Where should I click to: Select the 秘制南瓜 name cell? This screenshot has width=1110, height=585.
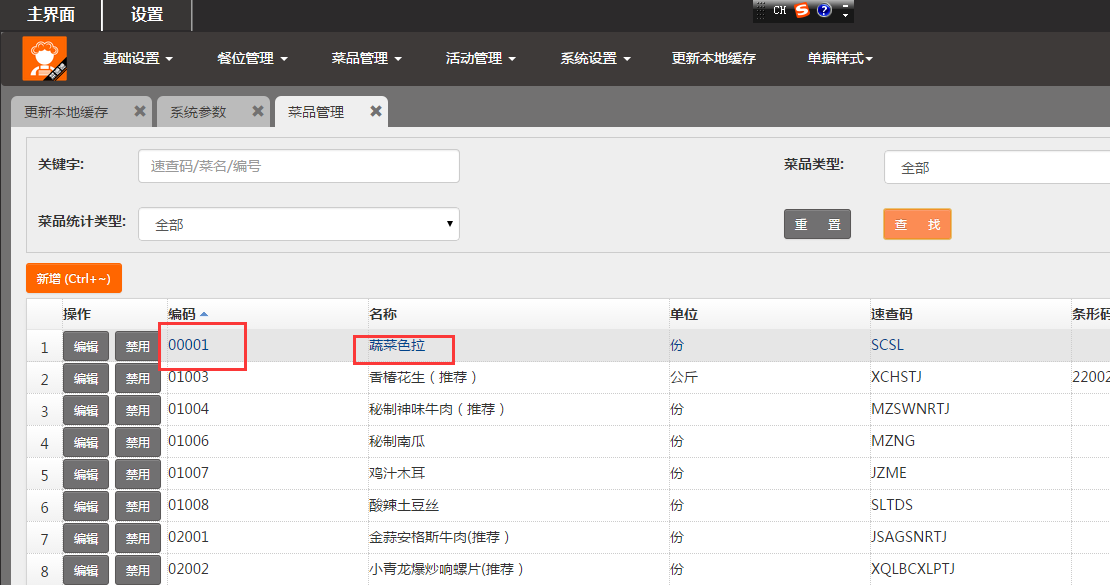(x=397, y=441)
